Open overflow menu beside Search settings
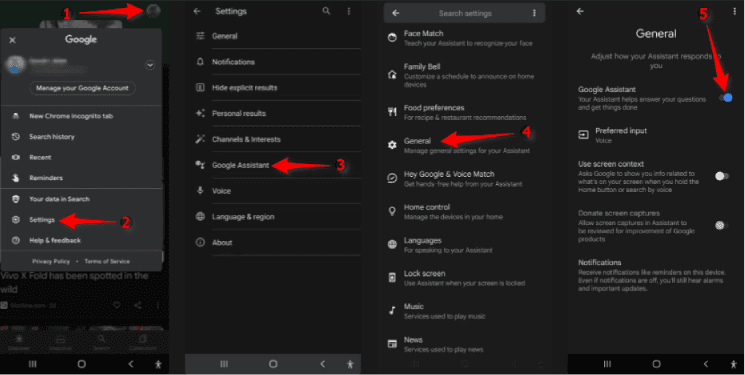Screen dimensions: 745x375 535,13
